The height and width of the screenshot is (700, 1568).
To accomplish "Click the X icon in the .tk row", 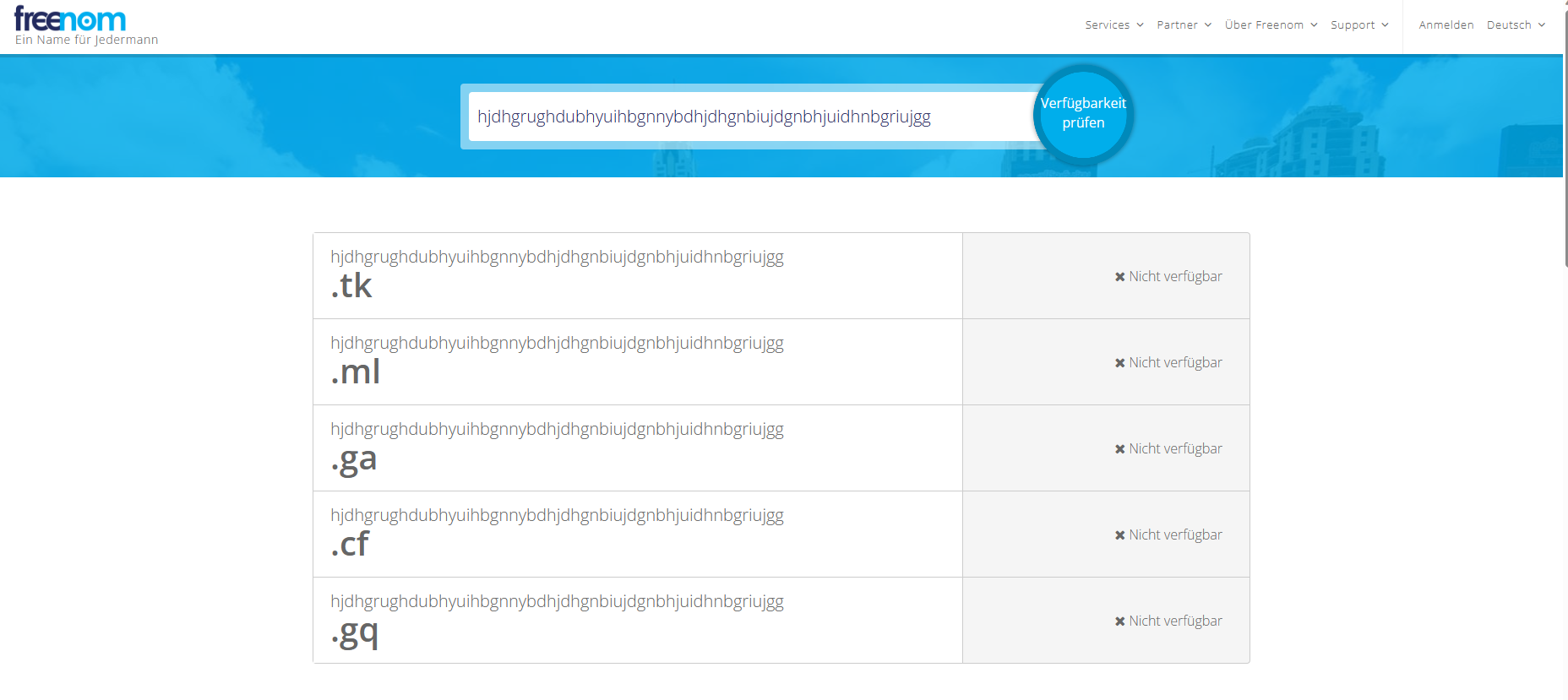I will tap(1119, 277).
